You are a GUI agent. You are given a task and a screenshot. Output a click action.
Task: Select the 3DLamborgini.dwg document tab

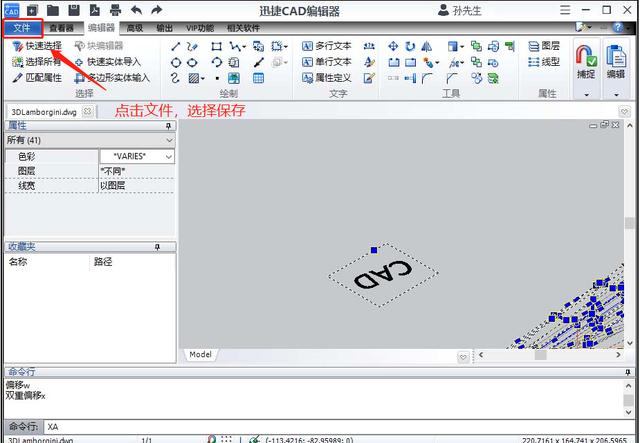[44, 112]
